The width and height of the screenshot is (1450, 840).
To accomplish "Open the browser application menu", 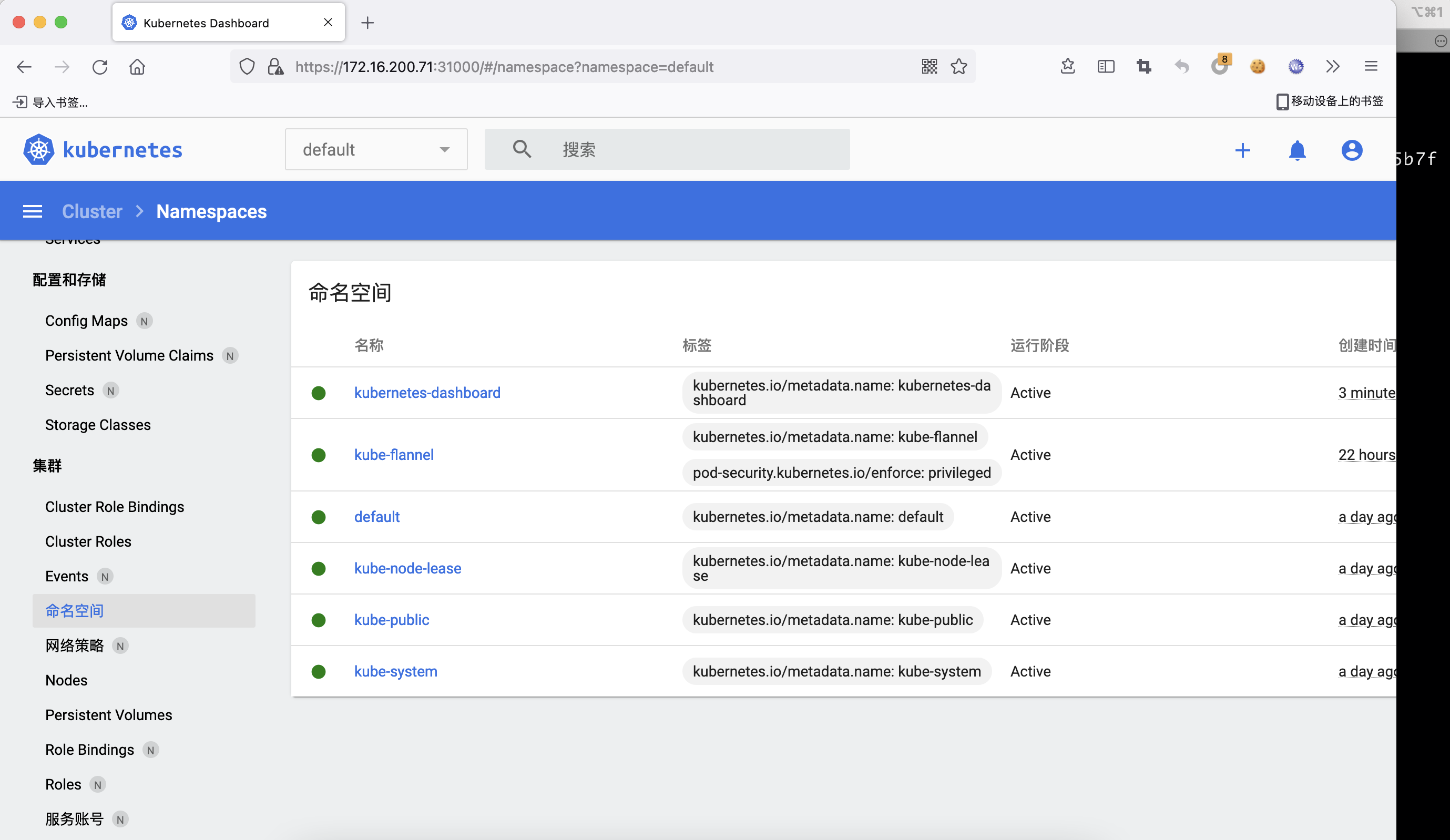I will tap(1371, 67).
